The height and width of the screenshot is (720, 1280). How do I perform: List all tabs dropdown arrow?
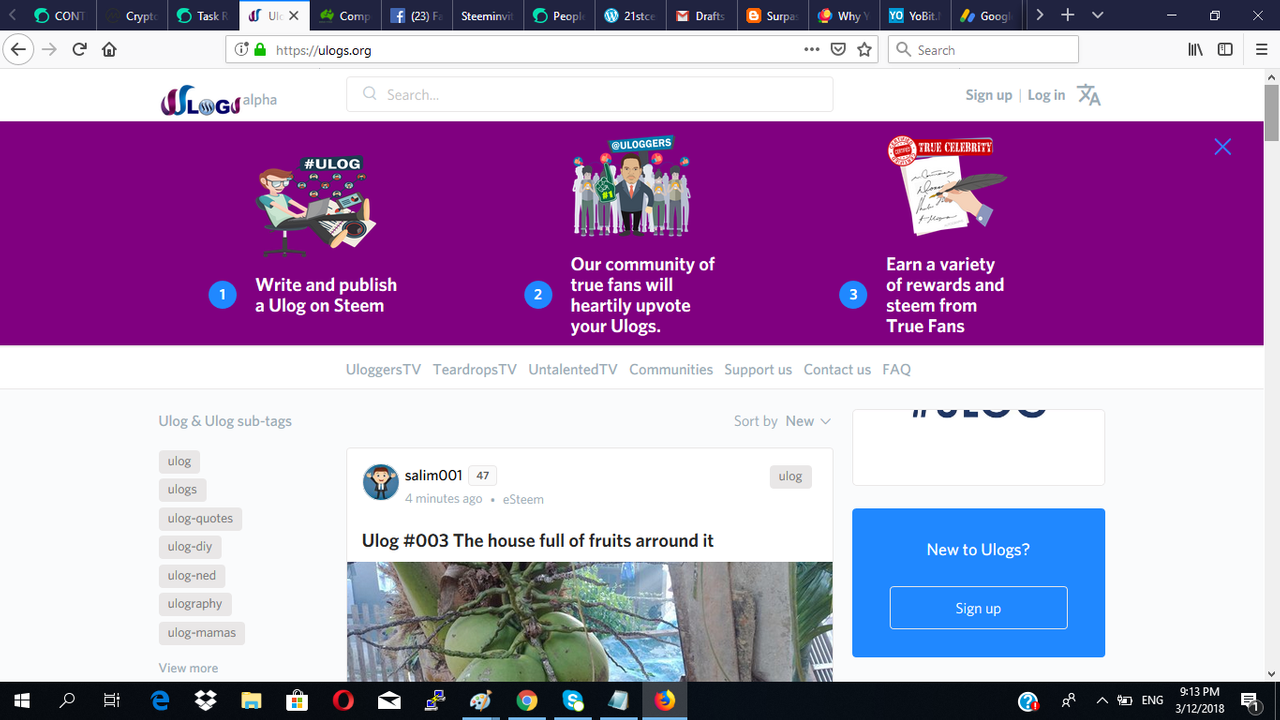(1098, 15)
